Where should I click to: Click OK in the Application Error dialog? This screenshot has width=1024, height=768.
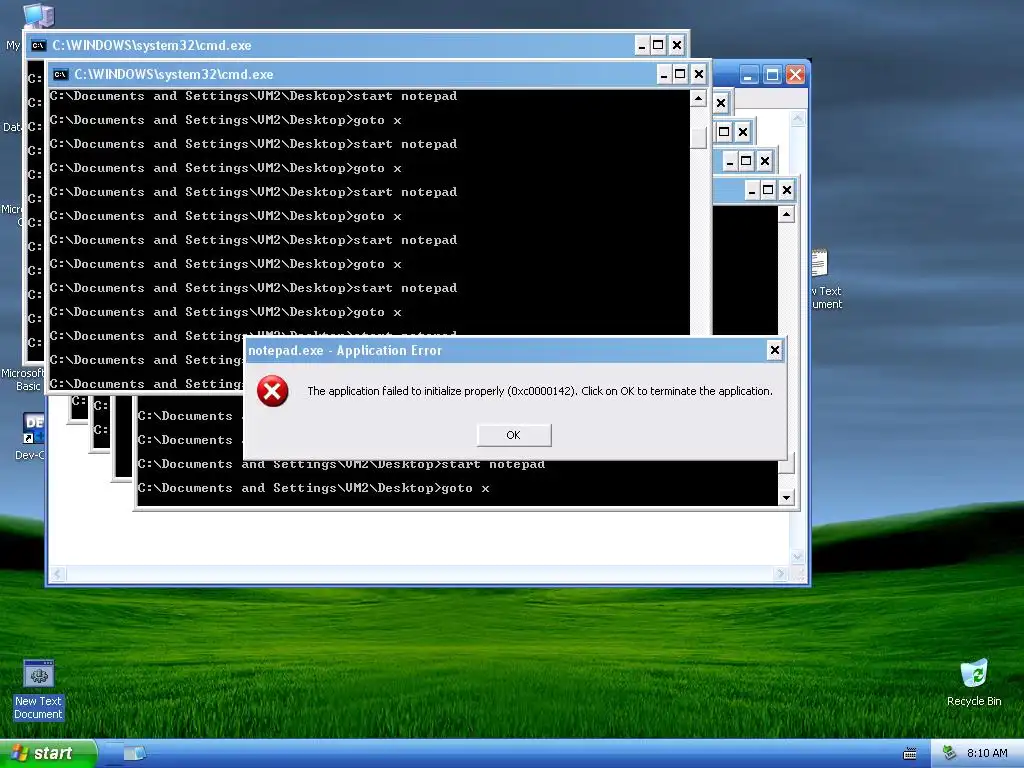514,435
